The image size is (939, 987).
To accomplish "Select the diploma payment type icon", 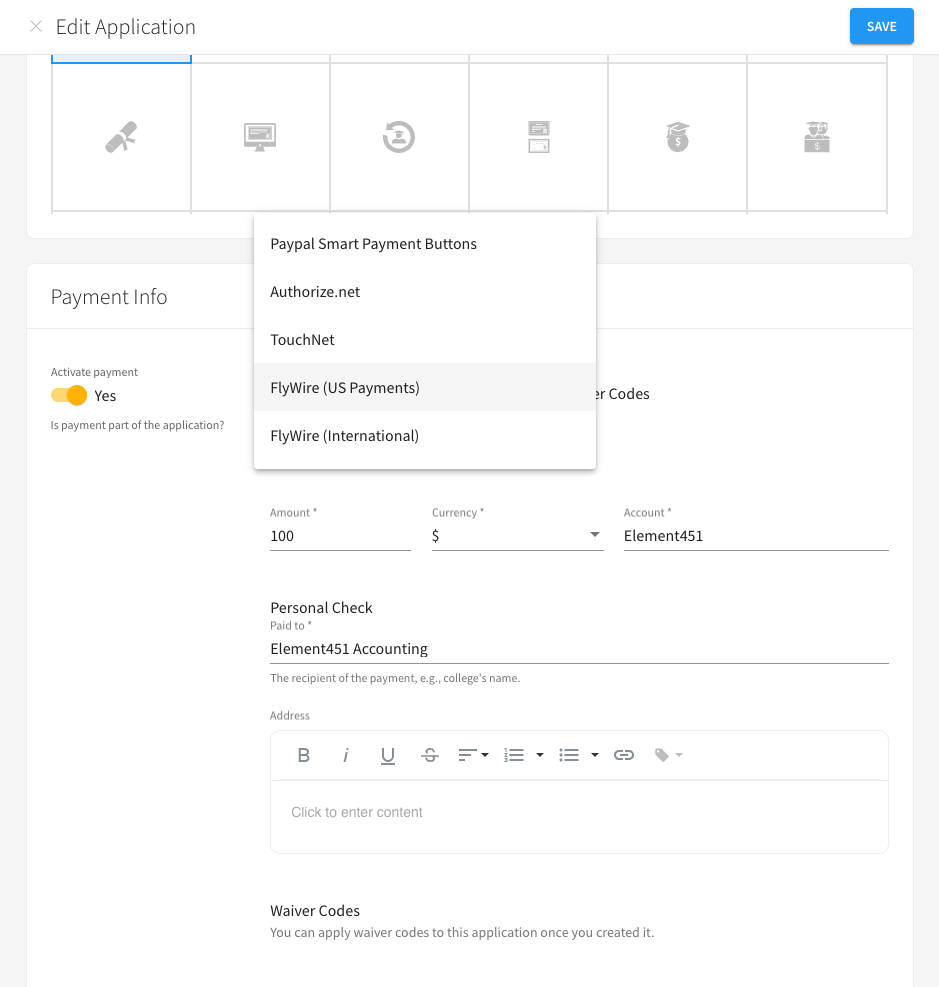I will [x=121, y=137].
